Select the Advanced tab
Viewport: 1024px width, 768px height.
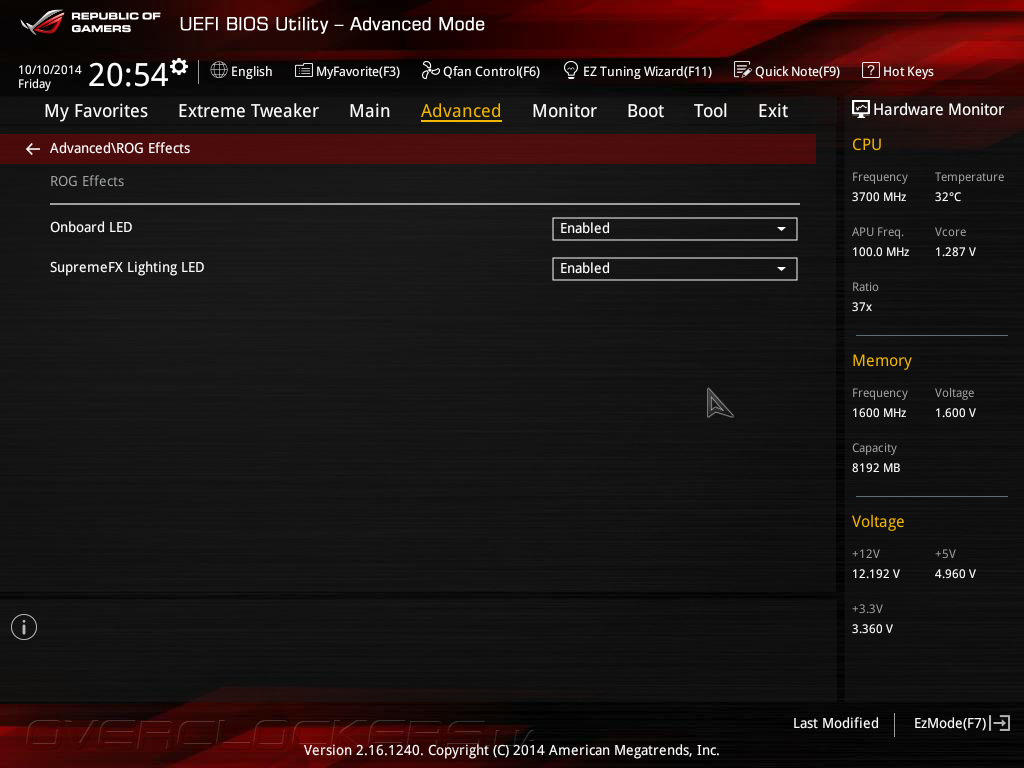click(x=461, y=111)
